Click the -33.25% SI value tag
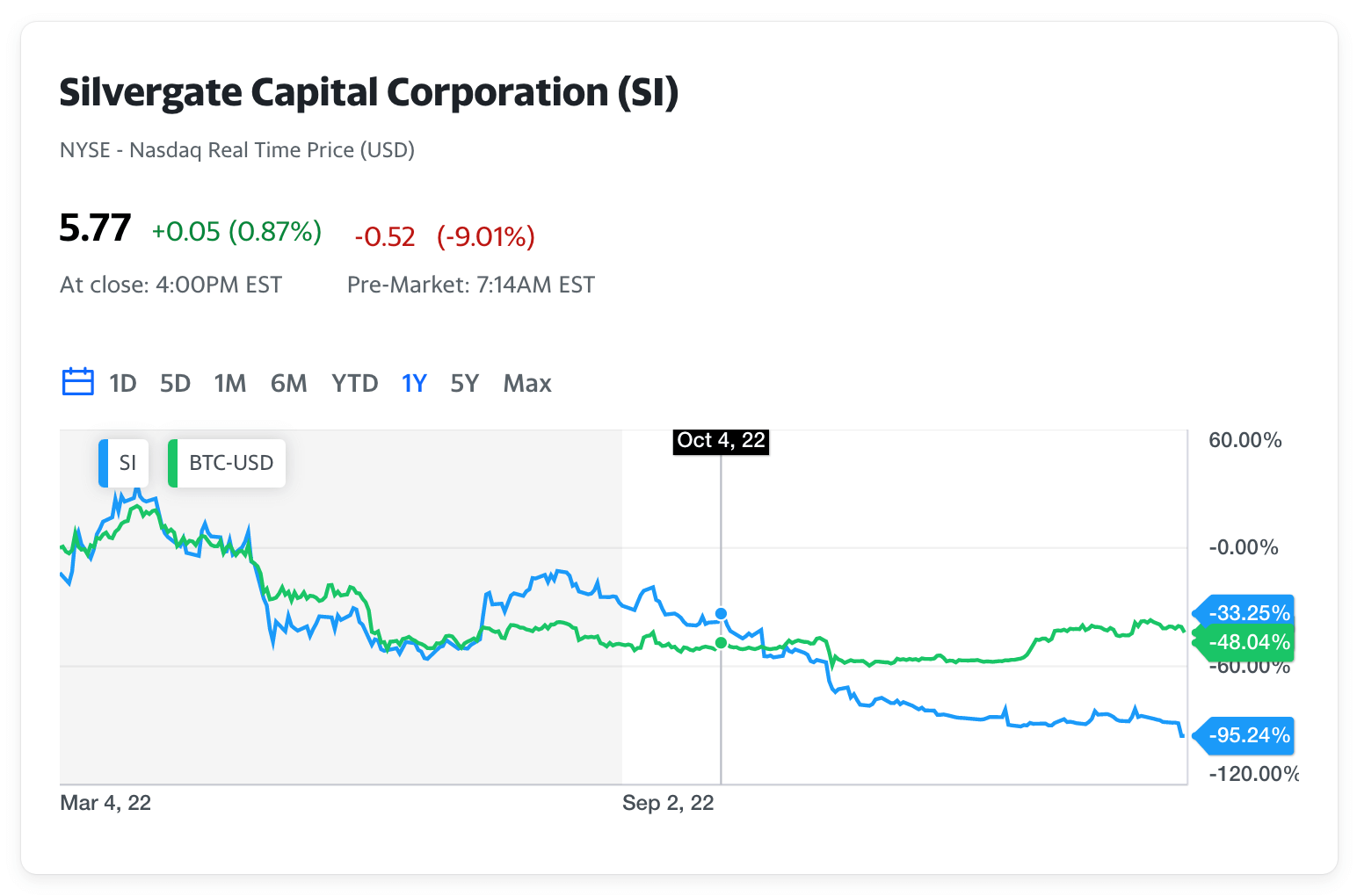Image resolution: width=1357 pixels, height=896 pixels. pyautogui.click(x=1244, y=613)
